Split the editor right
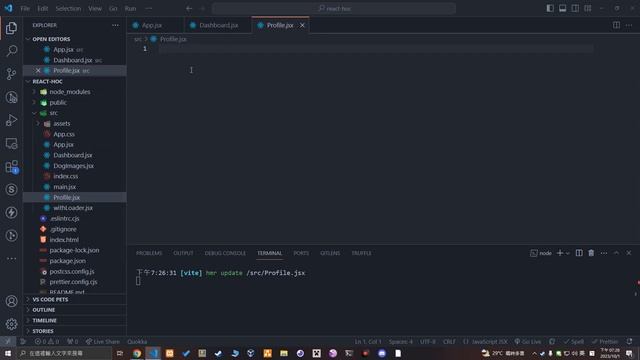 point(616,25)
